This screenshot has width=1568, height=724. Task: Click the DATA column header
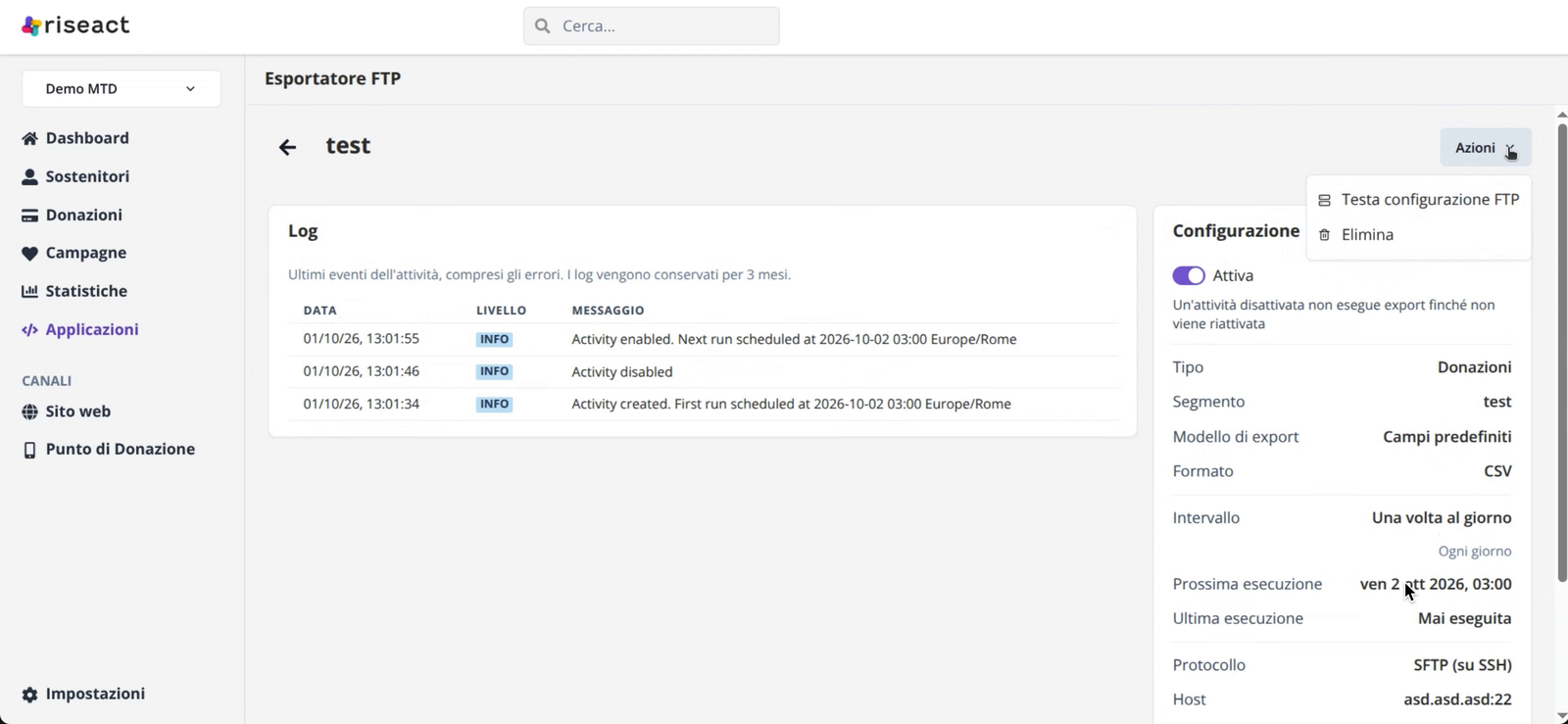pyautogui.click(x=320, y=311)
